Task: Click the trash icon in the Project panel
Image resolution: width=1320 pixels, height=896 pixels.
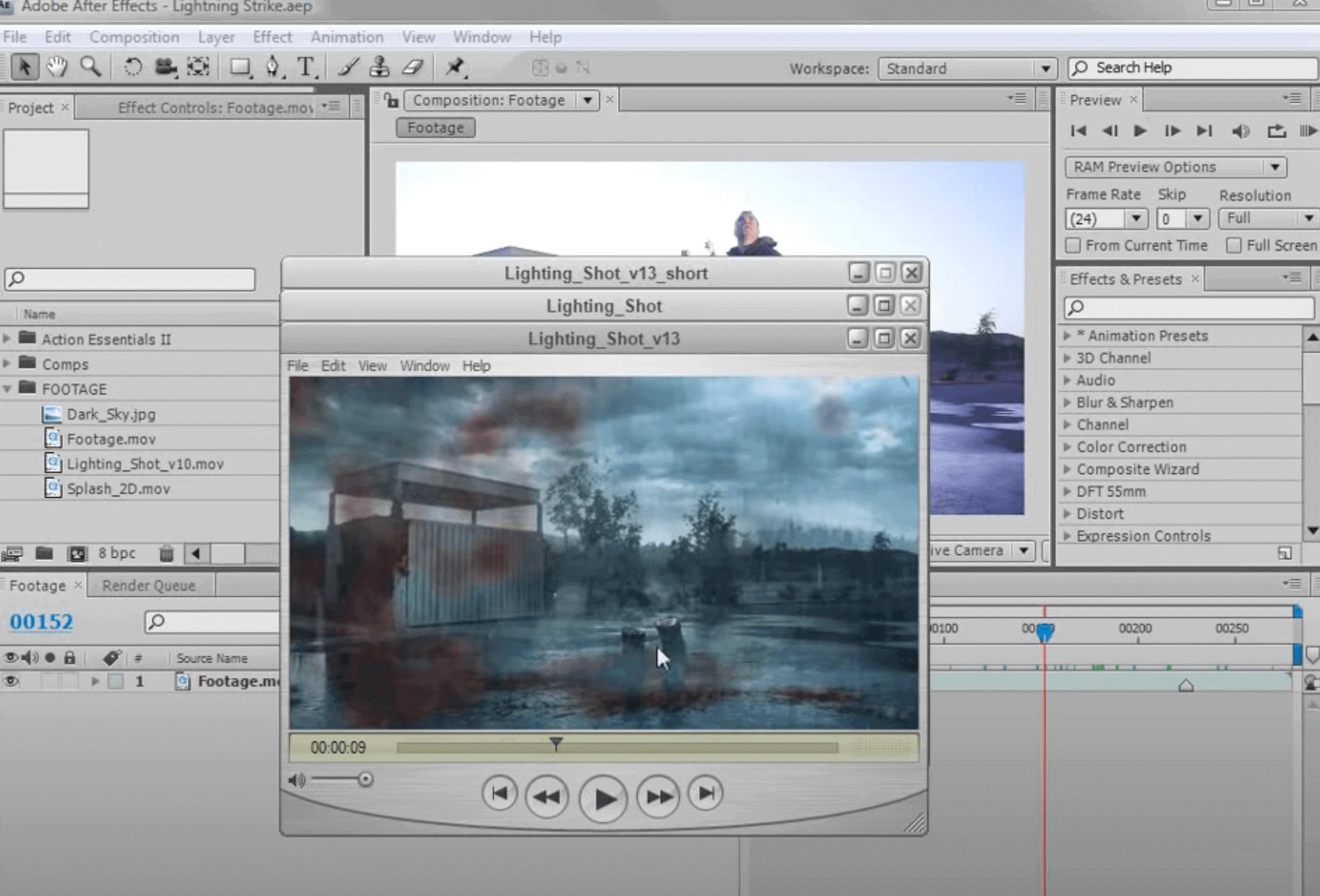Action: (167, 553)
